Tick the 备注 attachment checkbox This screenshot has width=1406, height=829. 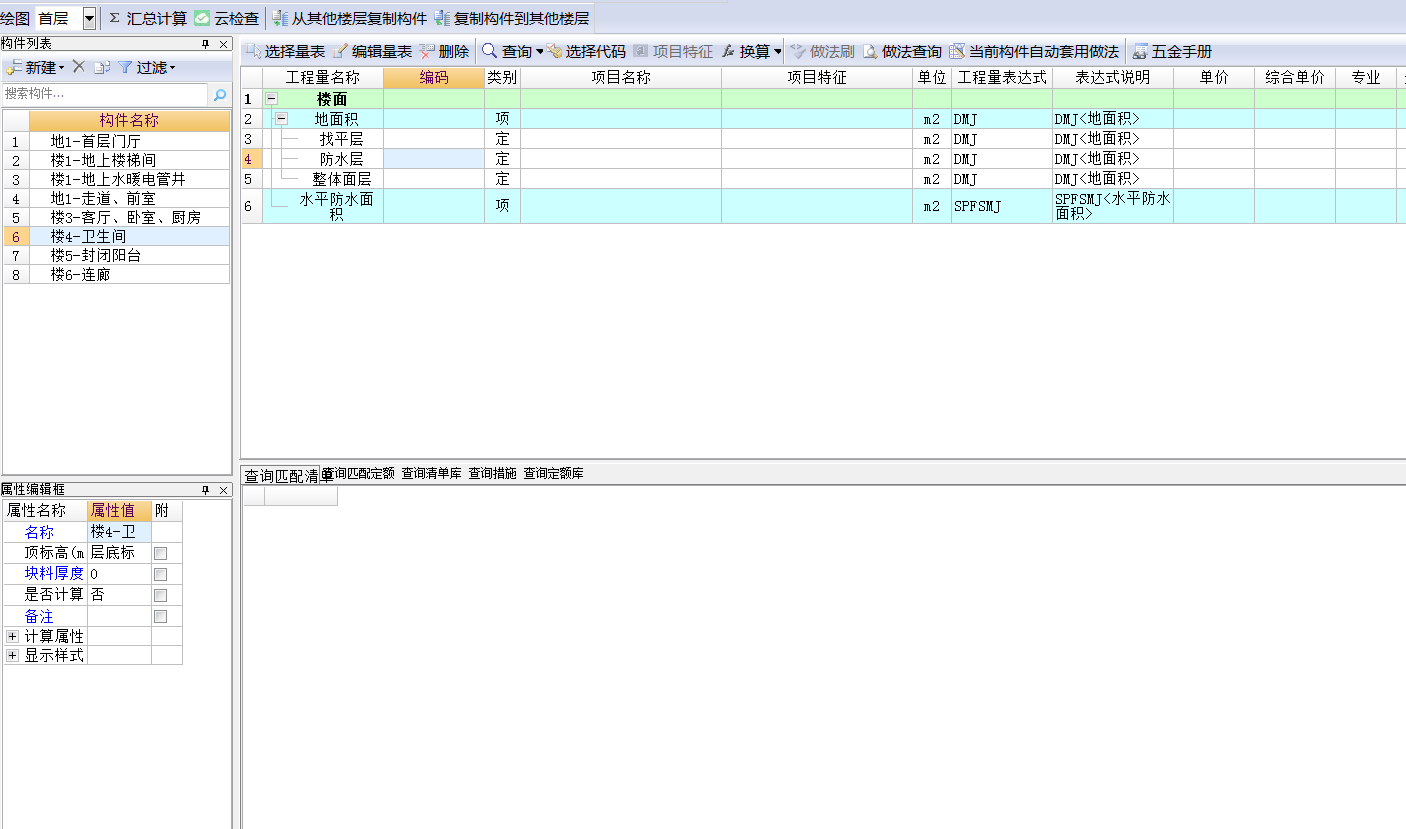160,616
